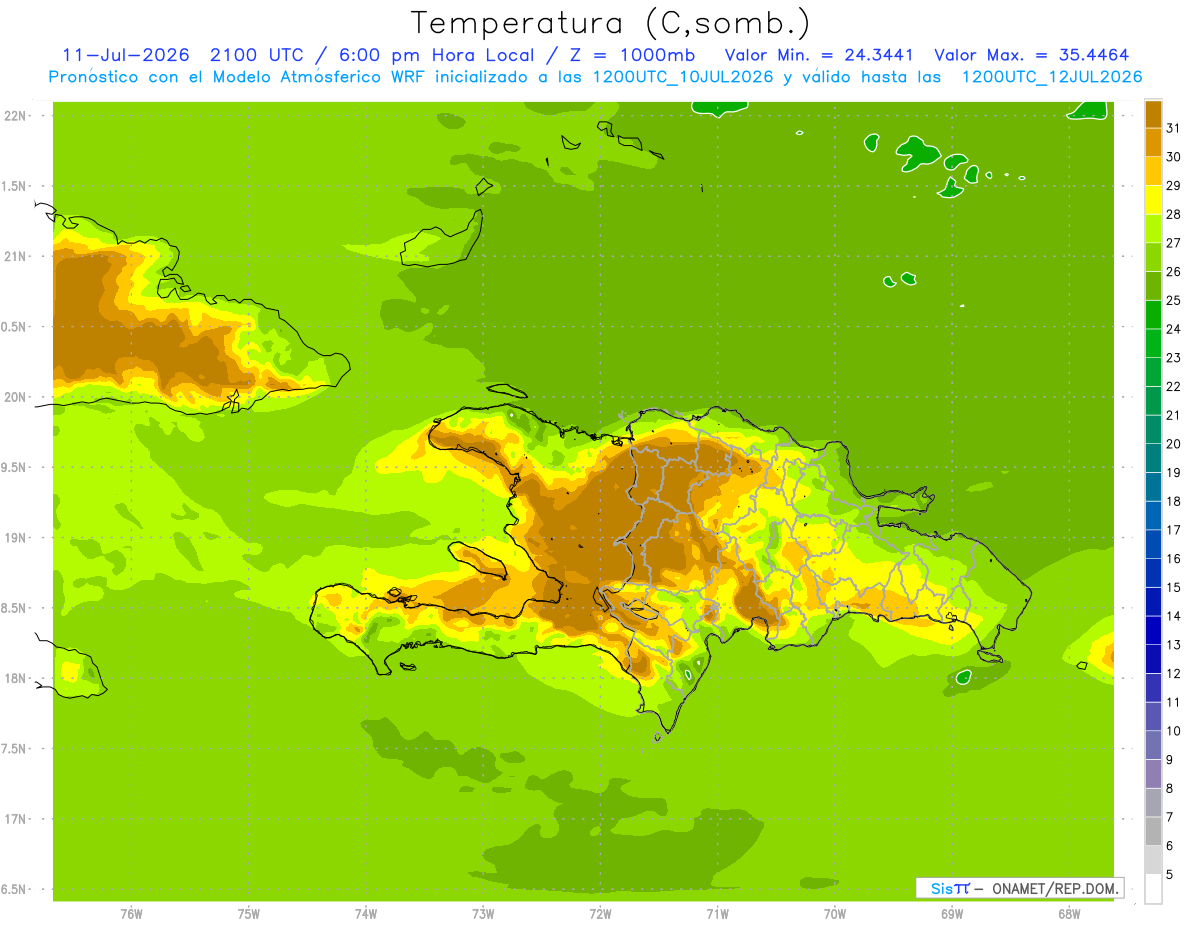Click the legend value '26'
The height and width of the screenshot is (927, 1200).
[x=1174, y=272]
